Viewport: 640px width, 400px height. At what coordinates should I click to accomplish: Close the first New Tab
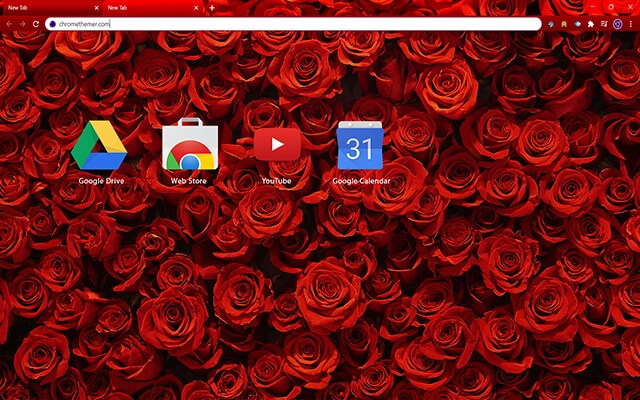[x=96, y=8]
